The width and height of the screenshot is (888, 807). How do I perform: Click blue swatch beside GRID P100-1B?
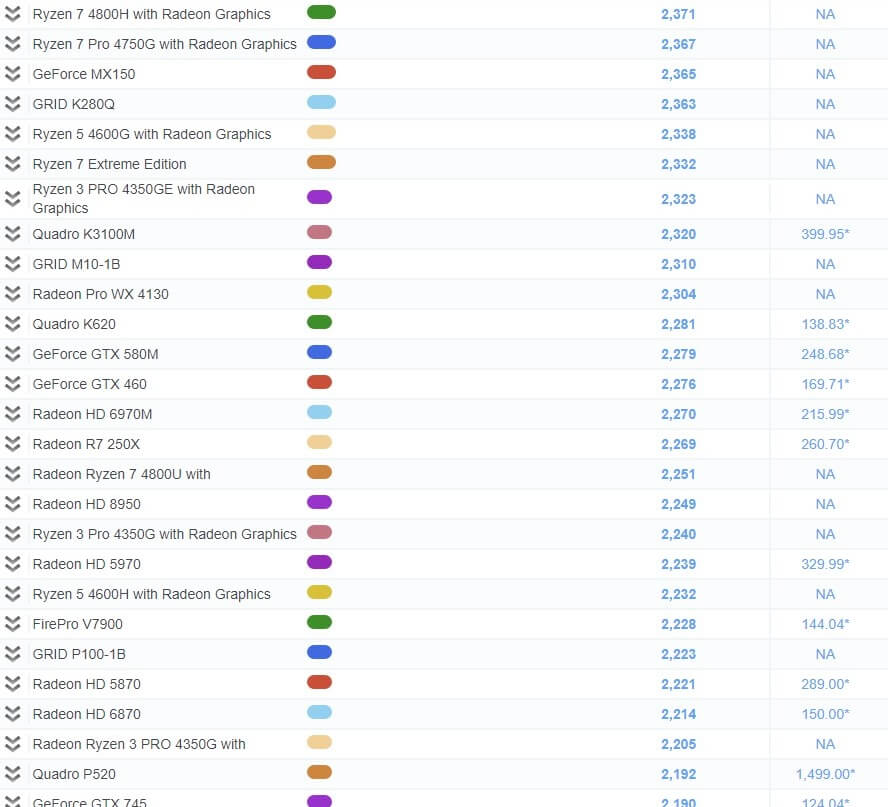pyautogui.click(x=319, y=652)
